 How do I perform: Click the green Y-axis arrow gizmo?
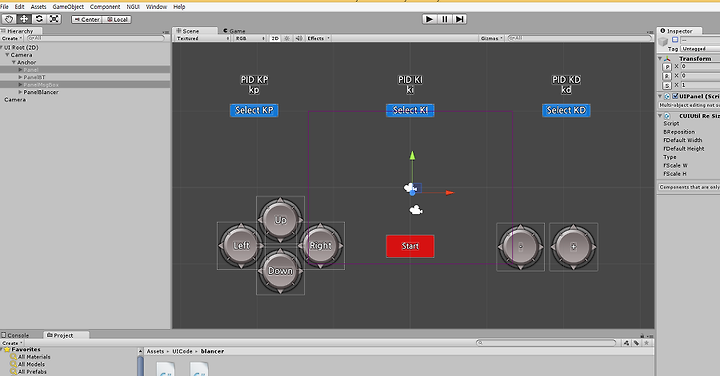[x=412, y=156]
